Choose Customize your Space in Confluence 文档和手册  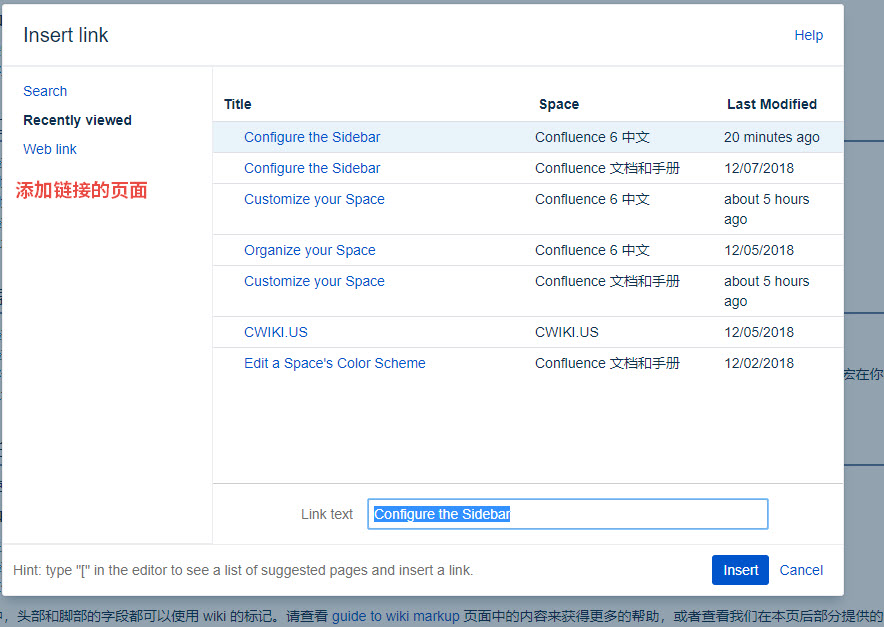pos(314,281)
